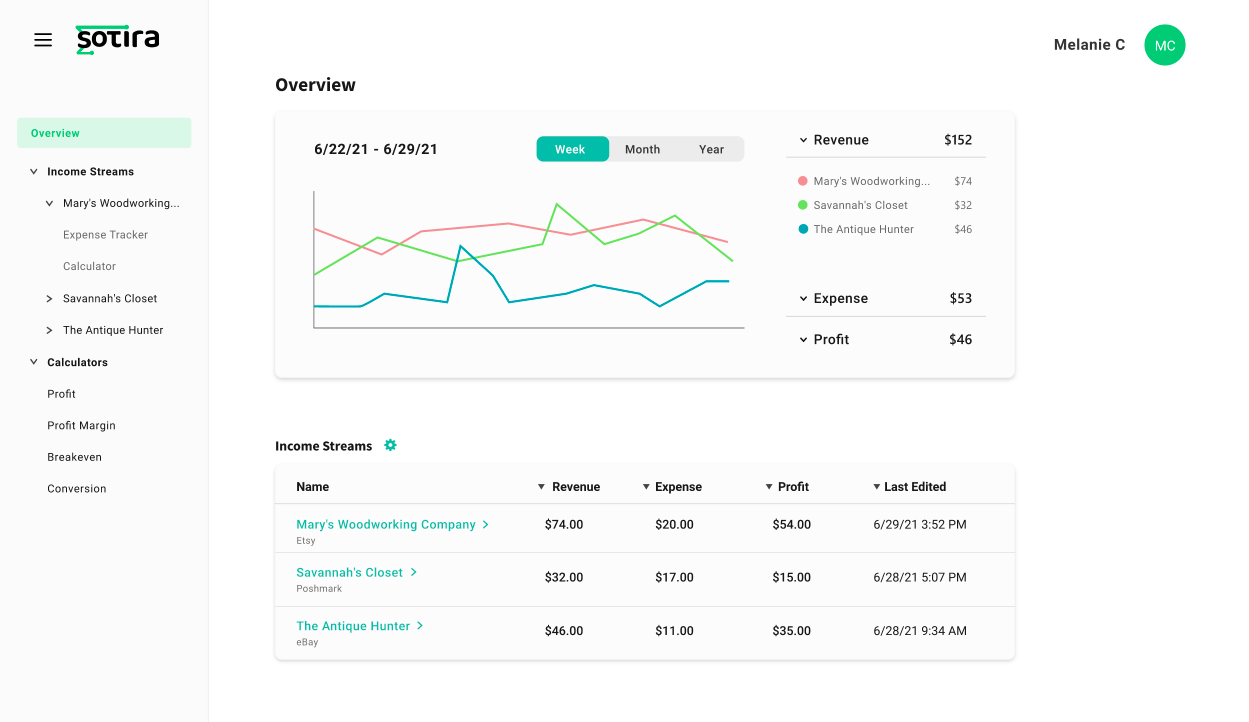Click the 6/22/21 - 6/29/21 date range

click(x=376, y=149)
